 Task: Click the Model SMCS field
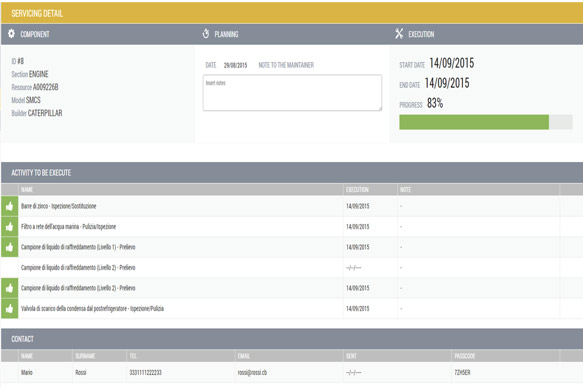coord(26,100)
